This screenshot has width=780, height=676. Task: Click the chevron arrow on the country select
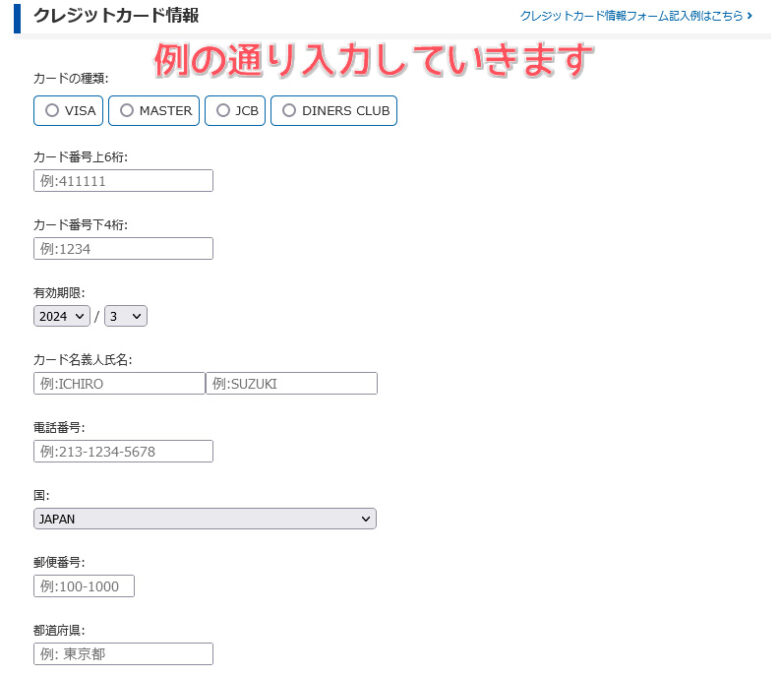(x=366, y=519)
